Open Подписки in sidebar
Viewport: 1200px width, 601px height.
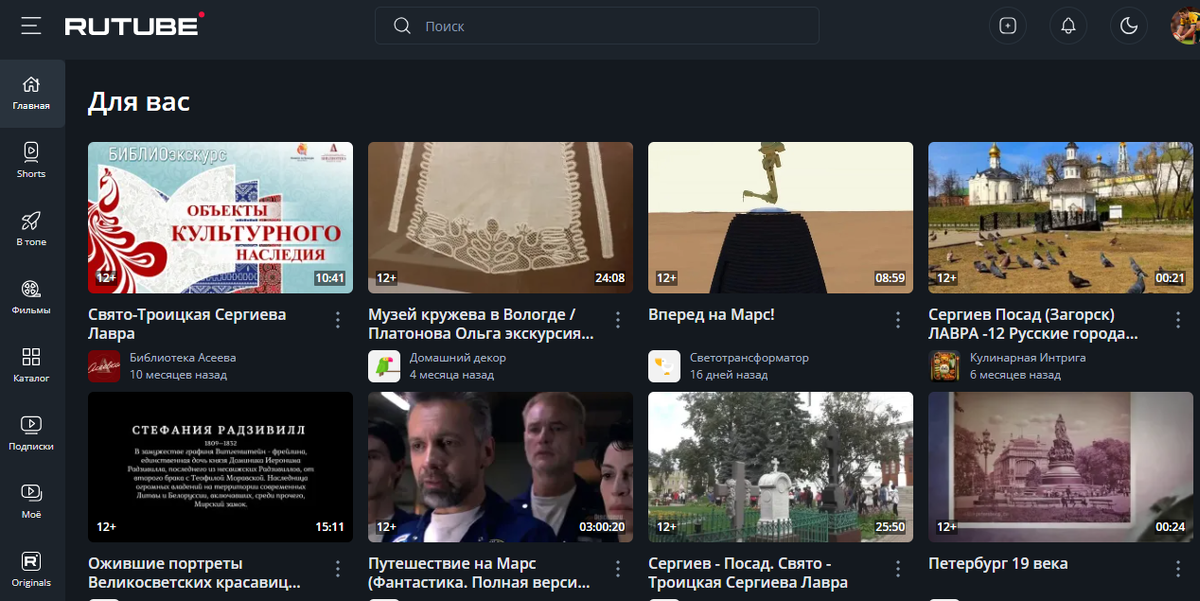click(31, 434)
